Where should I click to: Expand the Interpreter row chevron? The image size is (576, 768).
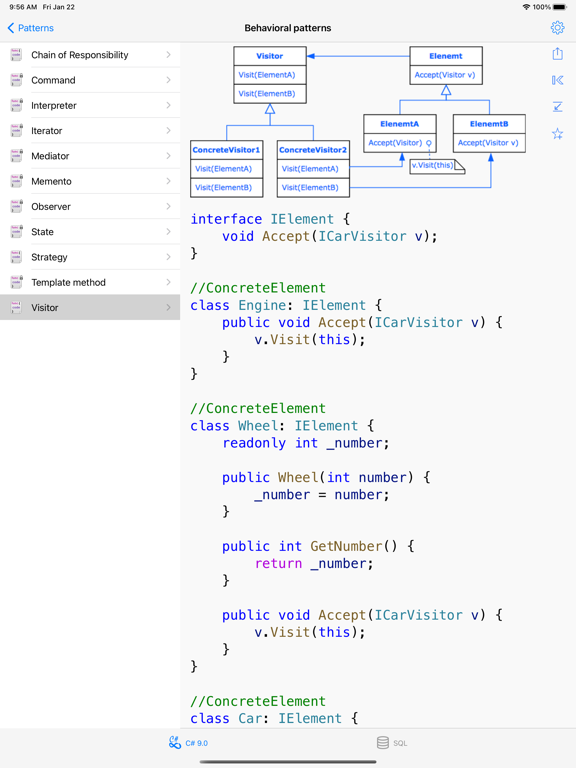coord(168,105)
